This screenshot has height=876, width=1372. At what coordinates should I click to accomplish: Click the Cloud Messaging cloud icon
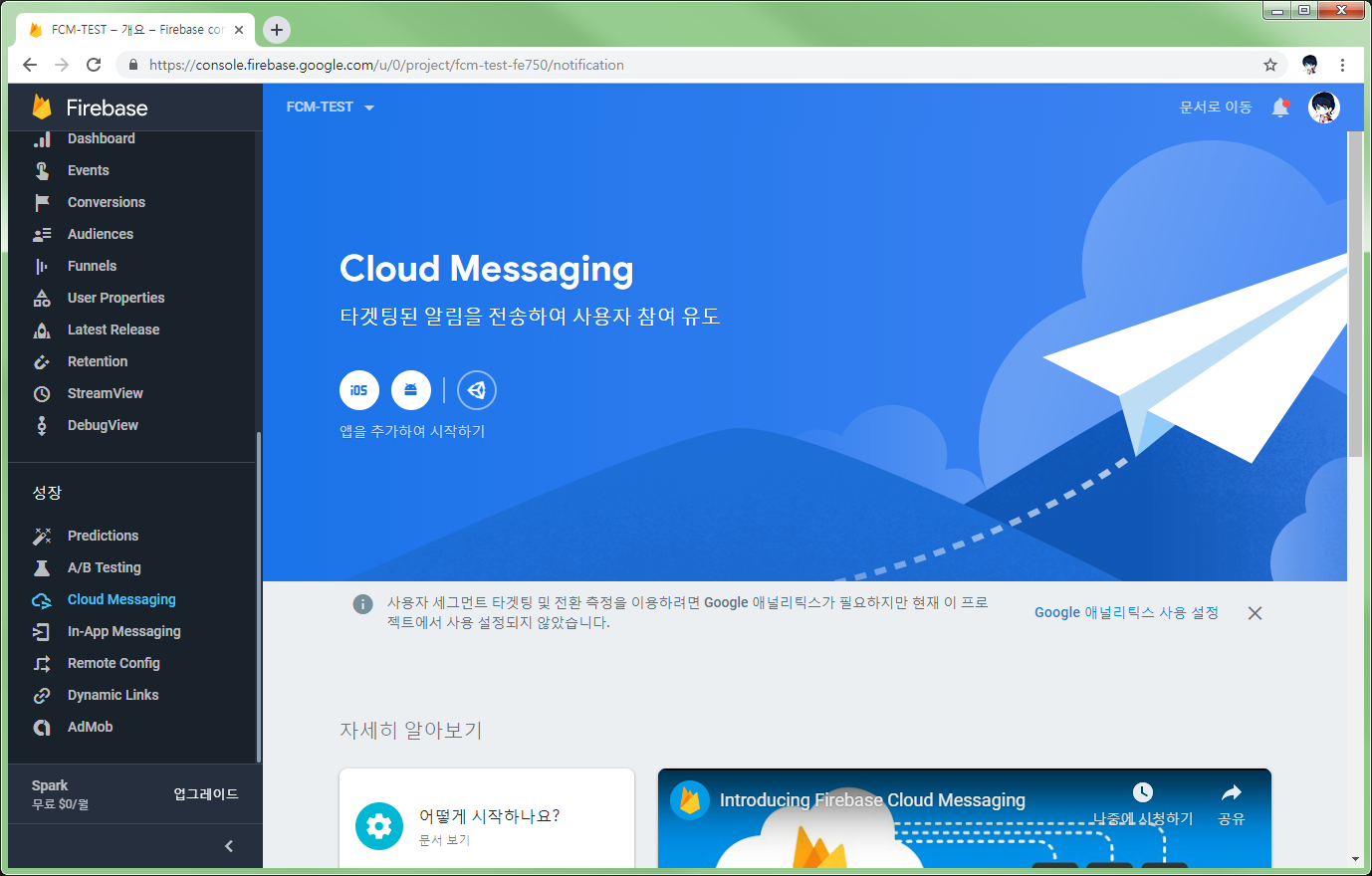42,600
